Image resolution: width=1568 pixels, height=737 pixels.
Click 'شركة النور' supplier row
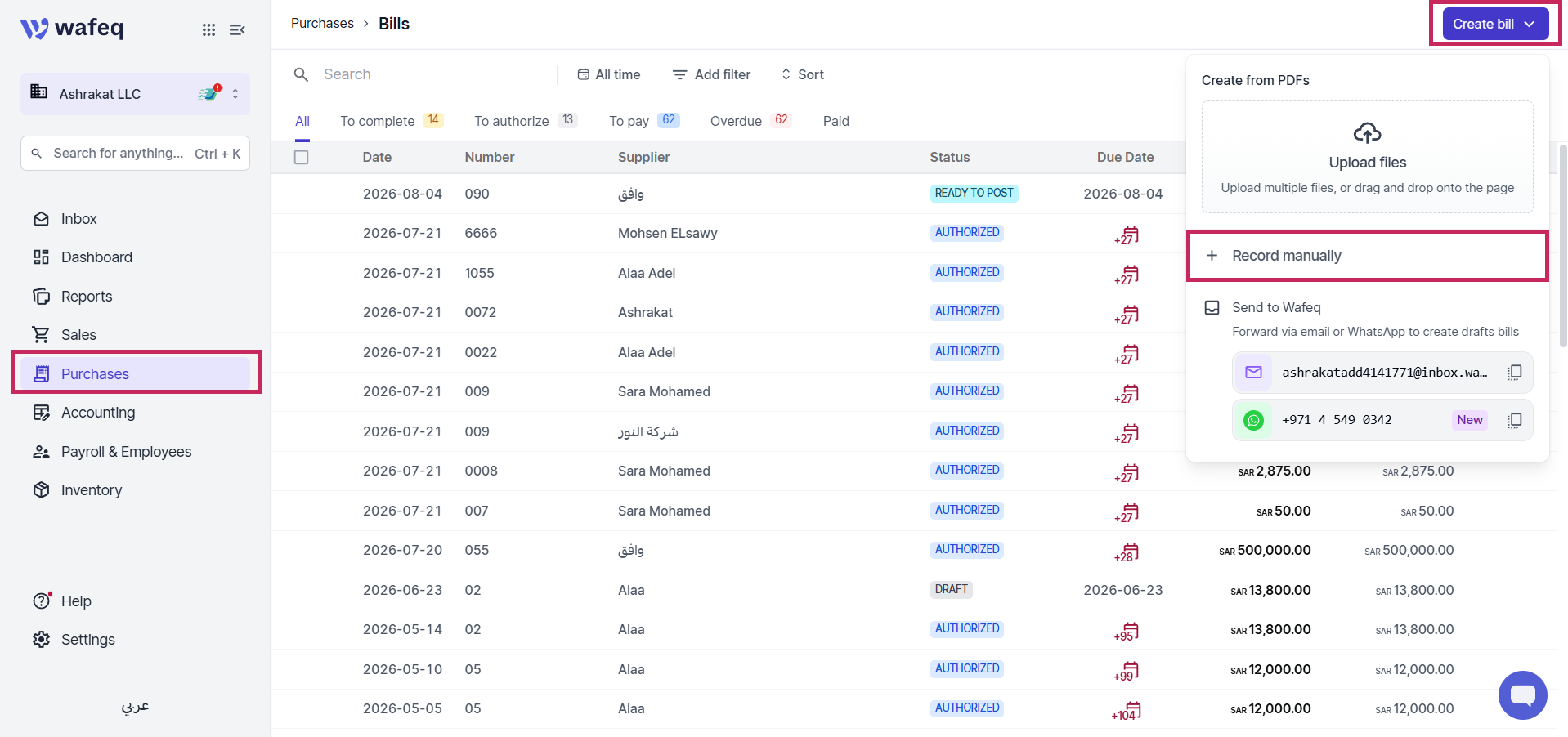point(647,431)
